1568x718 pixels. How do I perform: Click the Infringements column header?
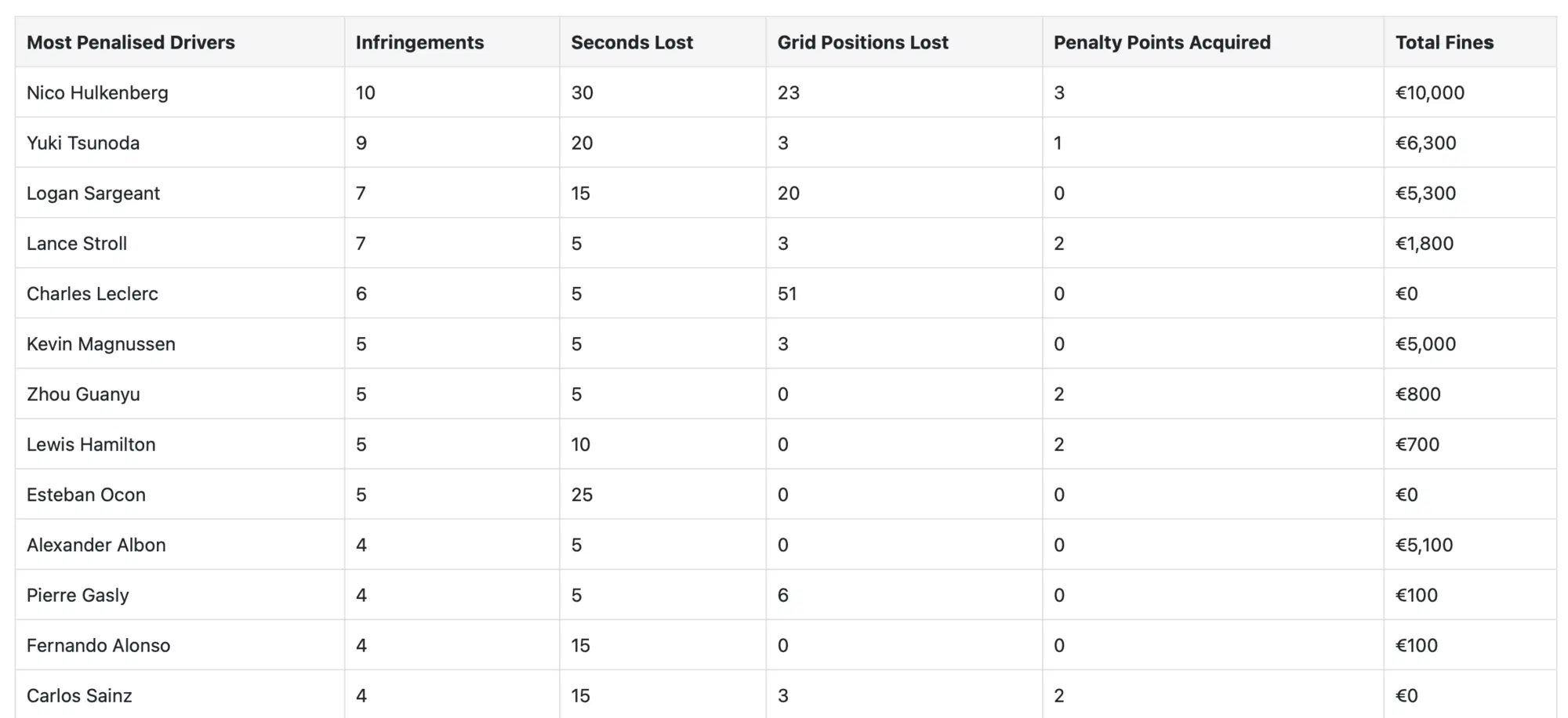click(419, 42)
